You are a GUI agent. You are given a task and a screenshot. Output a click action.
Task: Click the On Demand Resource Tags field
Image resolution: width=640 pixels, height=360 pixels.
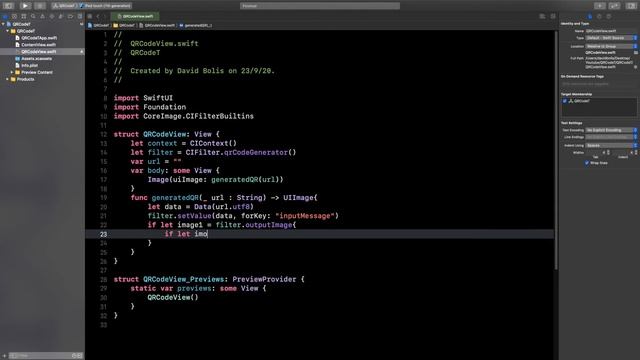point(599,84)
